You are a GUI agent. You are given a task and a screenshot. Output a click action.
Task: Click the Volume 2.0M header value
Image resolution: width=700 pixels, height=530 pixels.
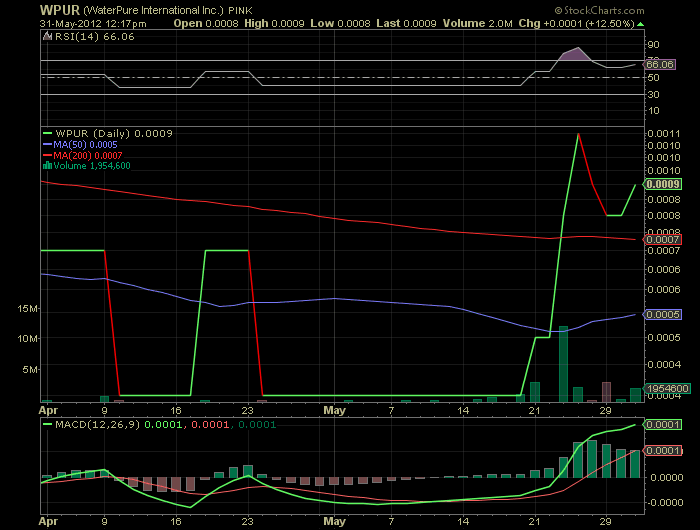coord(477,24)
